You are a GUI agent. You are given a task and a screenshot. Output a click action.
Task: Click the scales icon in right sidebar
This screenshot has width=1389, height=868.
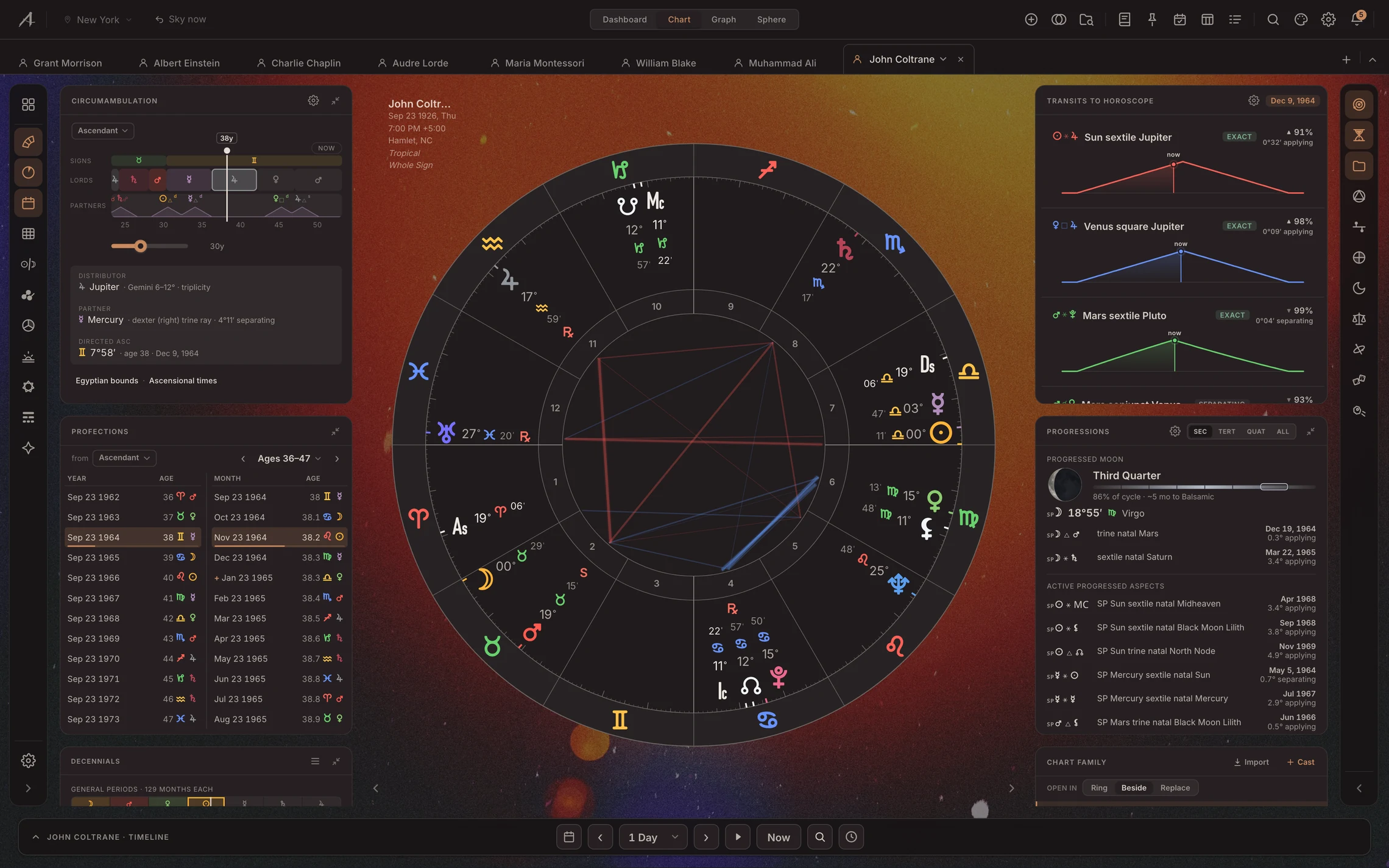[x=1359, y=319]
